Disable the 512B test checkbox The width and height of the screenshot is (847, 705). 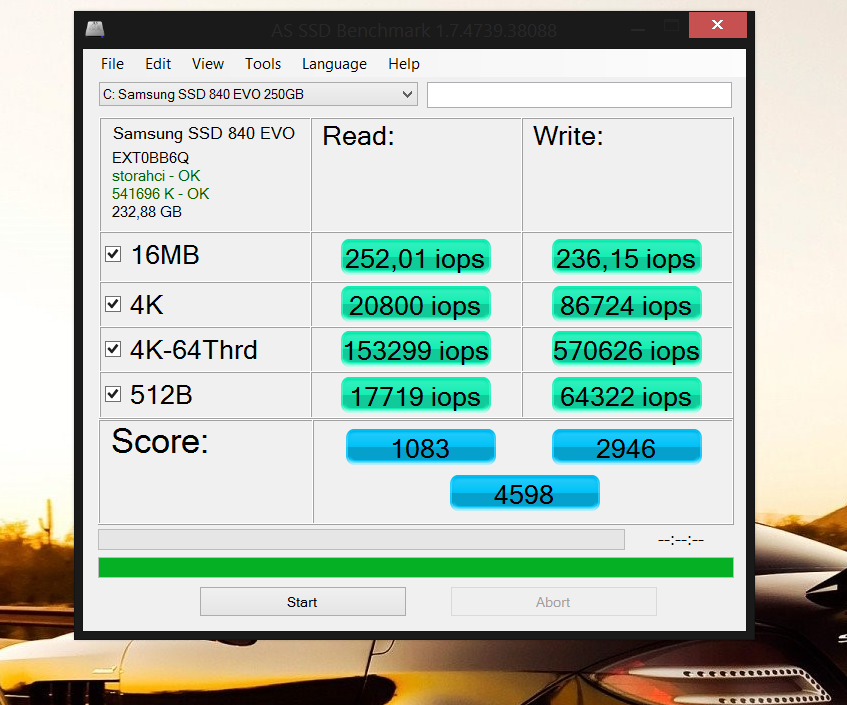pos(113,394)
